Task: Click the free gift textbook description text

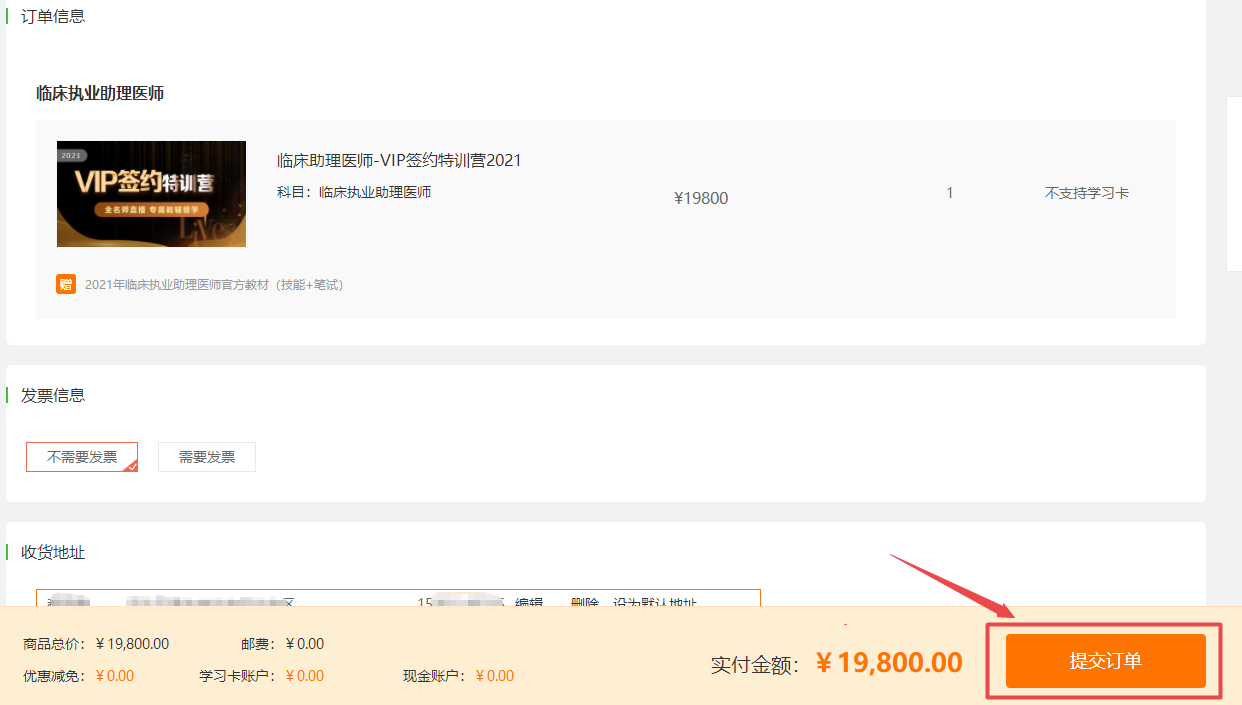Action: pos(214,285)
